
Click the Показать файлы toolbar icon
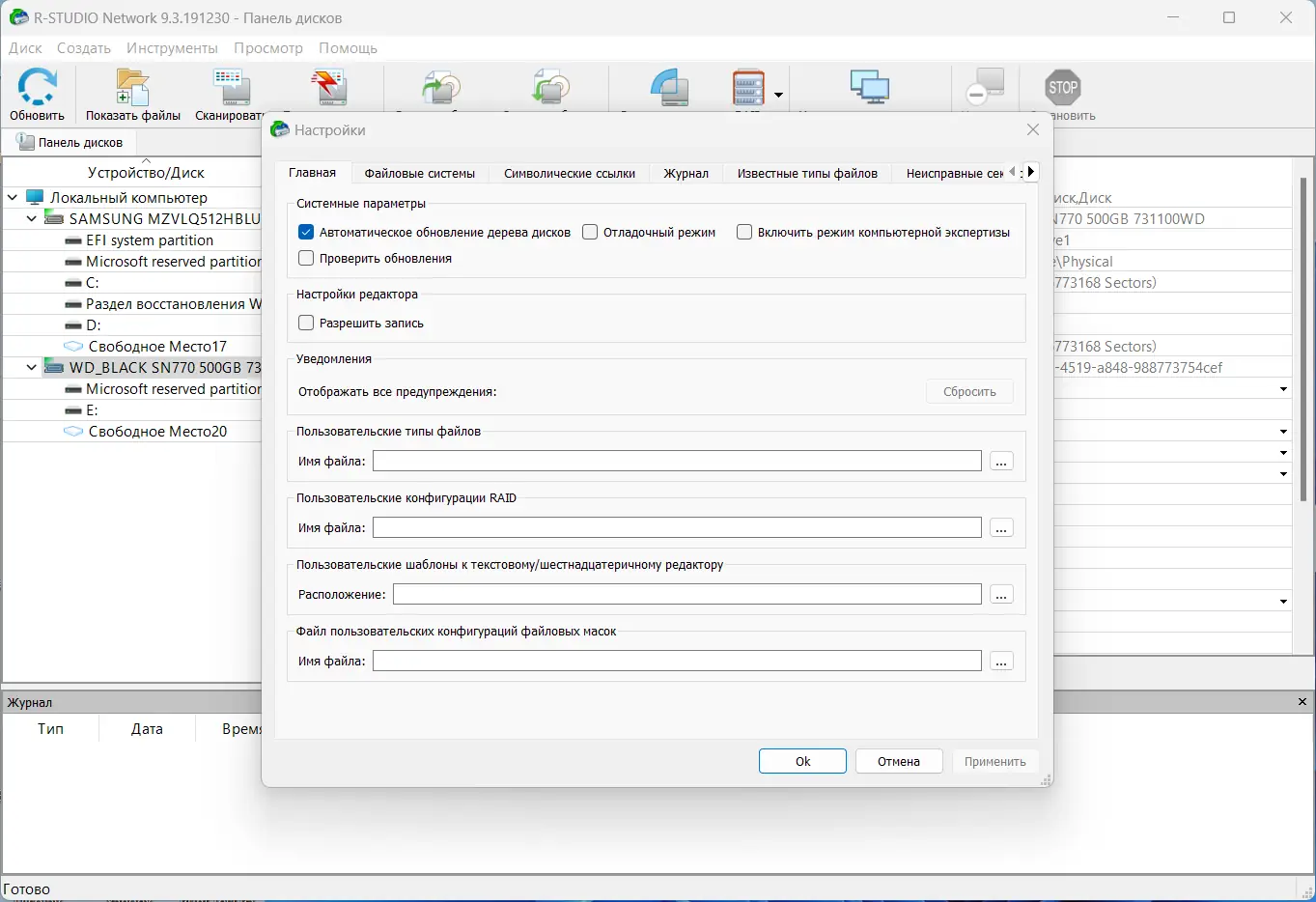point(132,87)
